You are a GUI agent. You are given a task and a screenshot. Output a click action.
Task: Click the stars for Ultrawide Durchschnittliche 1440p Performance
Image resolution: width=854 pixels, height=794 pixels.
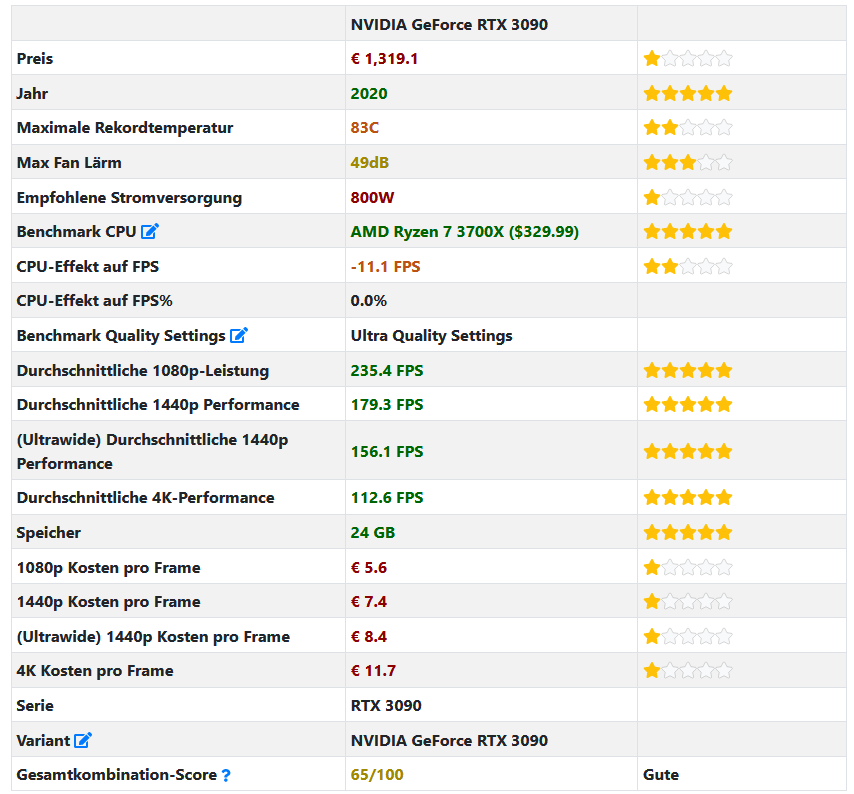click(688, 451)
